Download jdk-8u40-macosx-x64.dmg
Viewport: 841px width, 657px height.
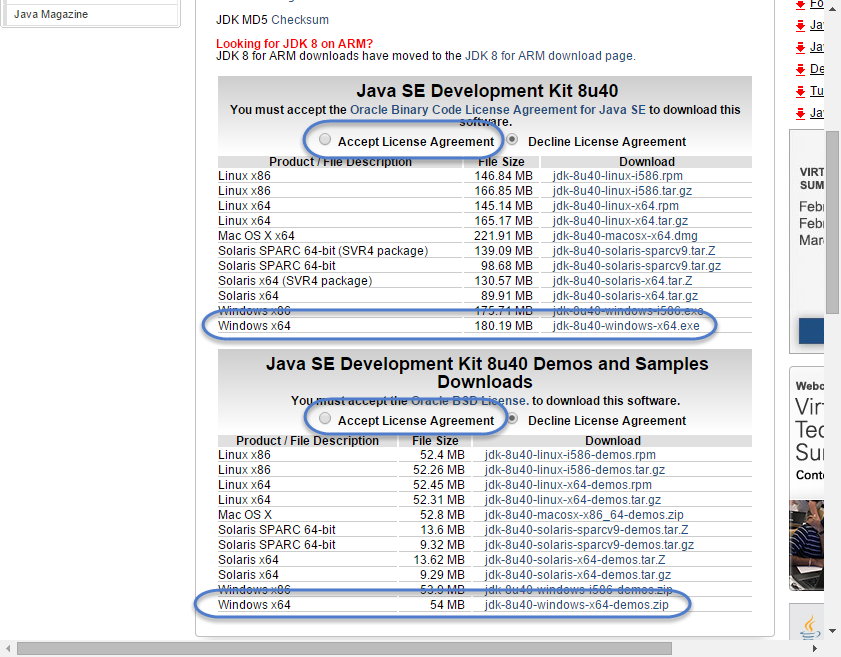click(625, 236)
